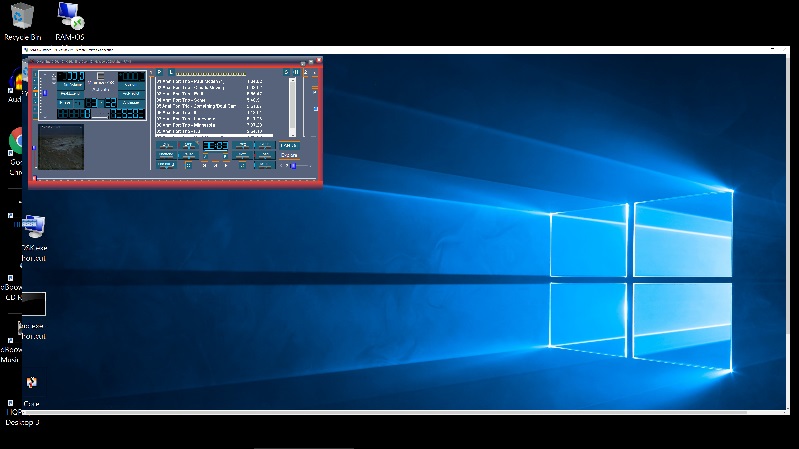The height and width of the screenshot is (449, 799).
Task: Click the bottom track progress slider handle
Action: click(35, 178)
